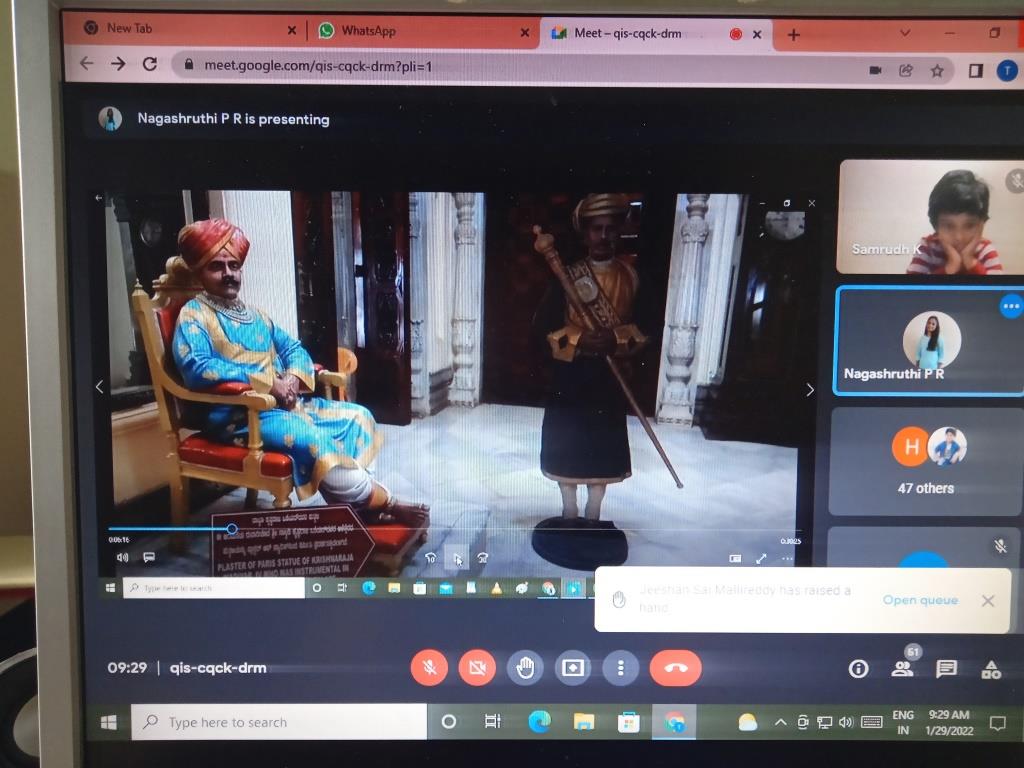Image resolution: width=1024 pixels, height=768 pixels.
Task: Open the Windows notification center
Action: [x=997, y=723]
